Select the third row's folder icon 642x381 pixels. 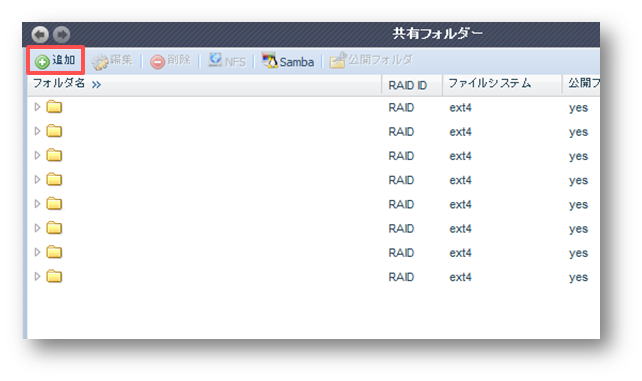tap(54, 155)
